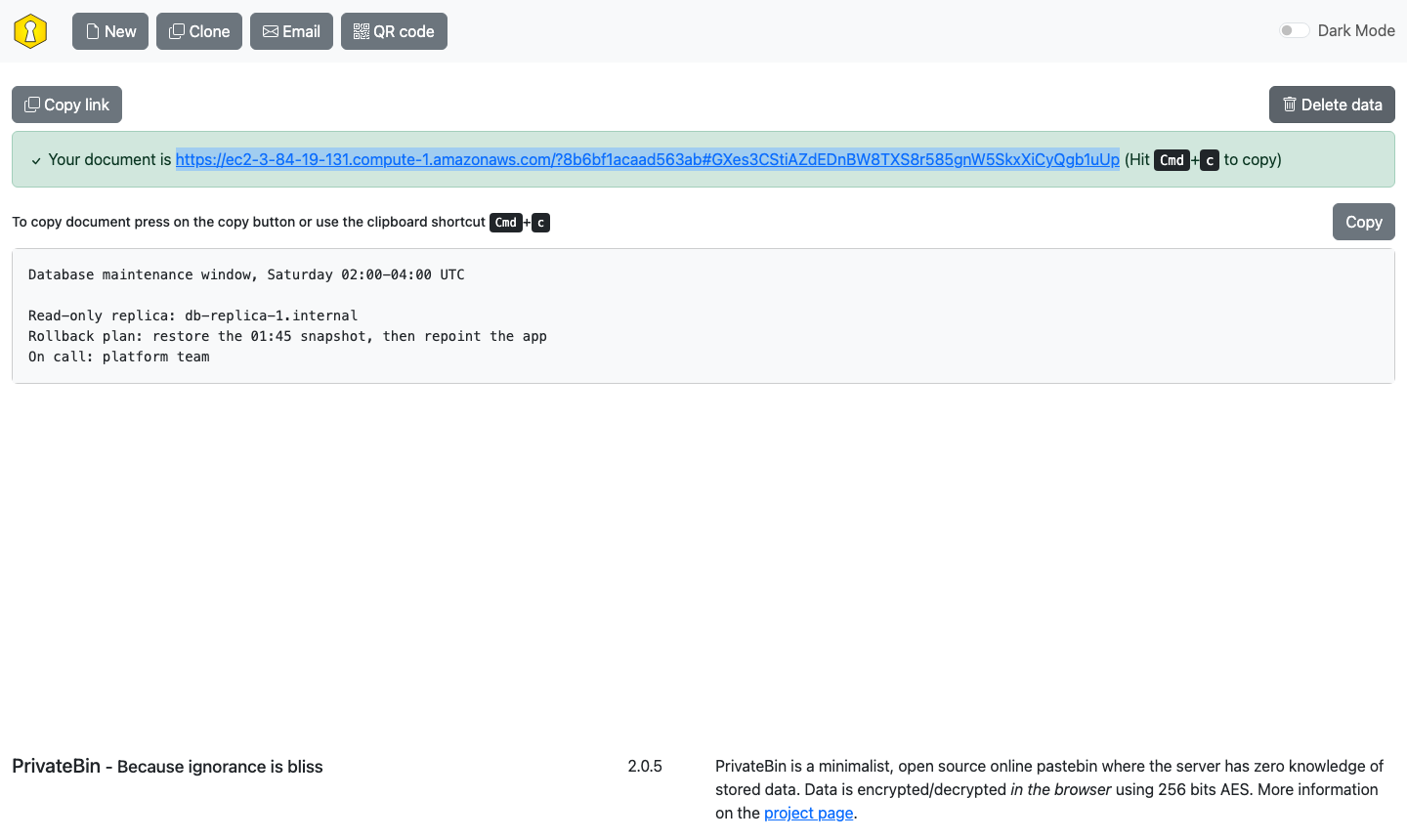Share document via Email button
Screen dimensions: 1407x840
coord(291,31)
